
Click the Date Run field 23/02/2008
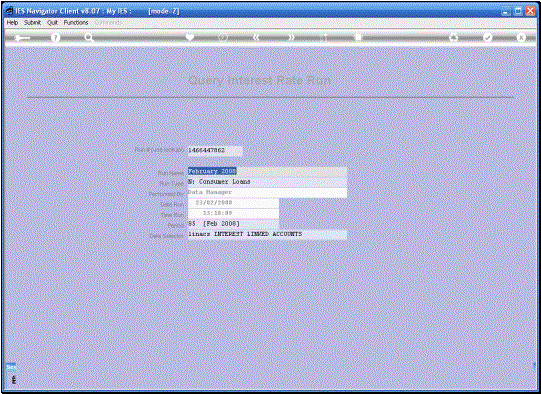pyautogui.click(x=233, y=203)
